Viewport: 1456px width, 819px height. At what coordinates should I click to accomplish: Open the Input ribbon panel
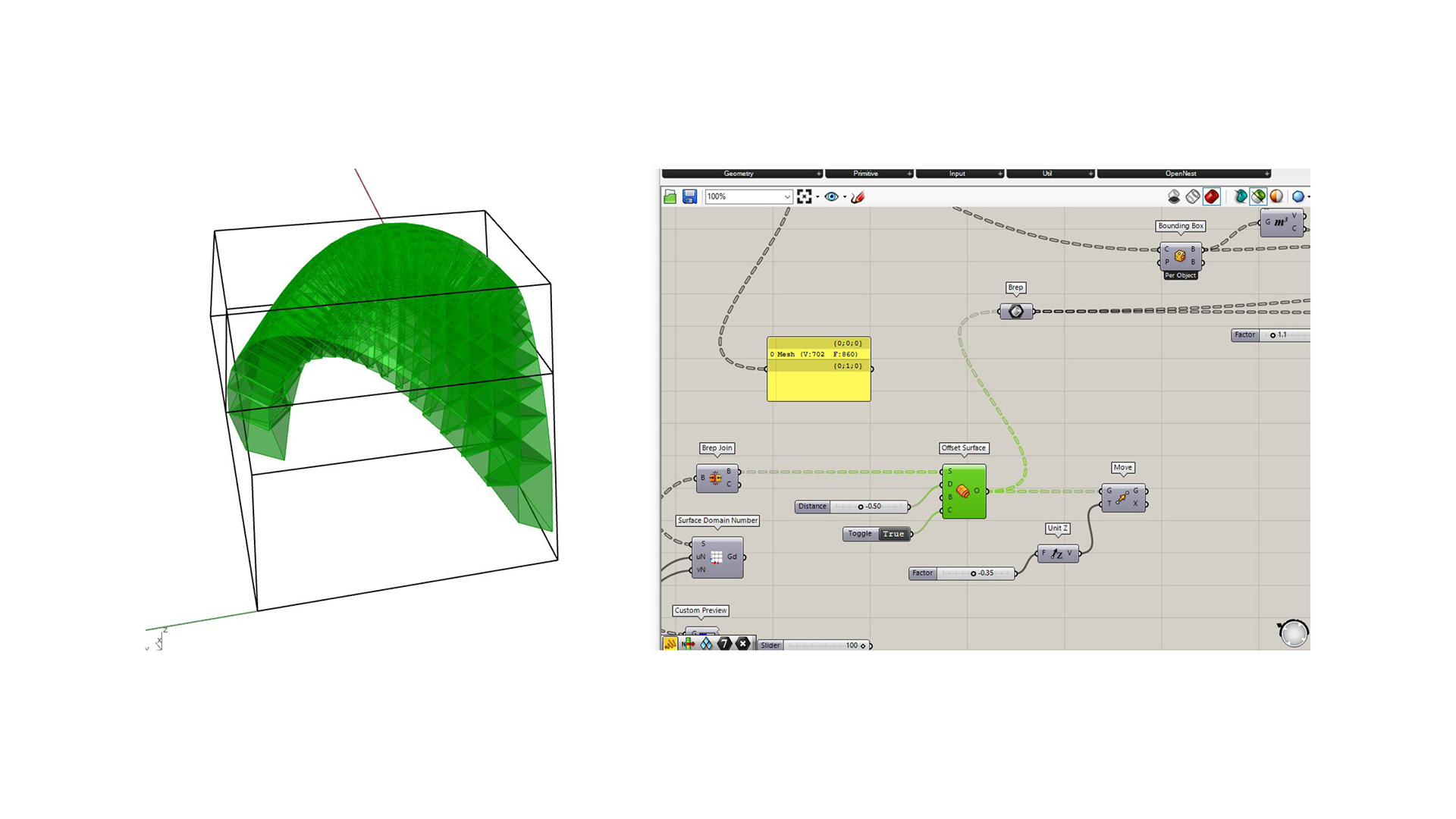point(957,174)
